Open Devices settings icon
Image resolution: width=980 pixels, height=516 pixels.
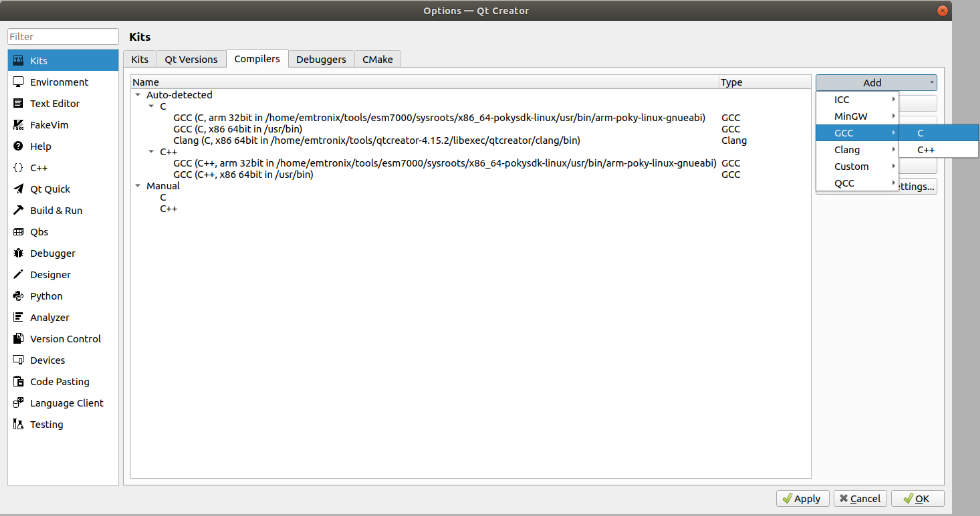click(19, 360)
